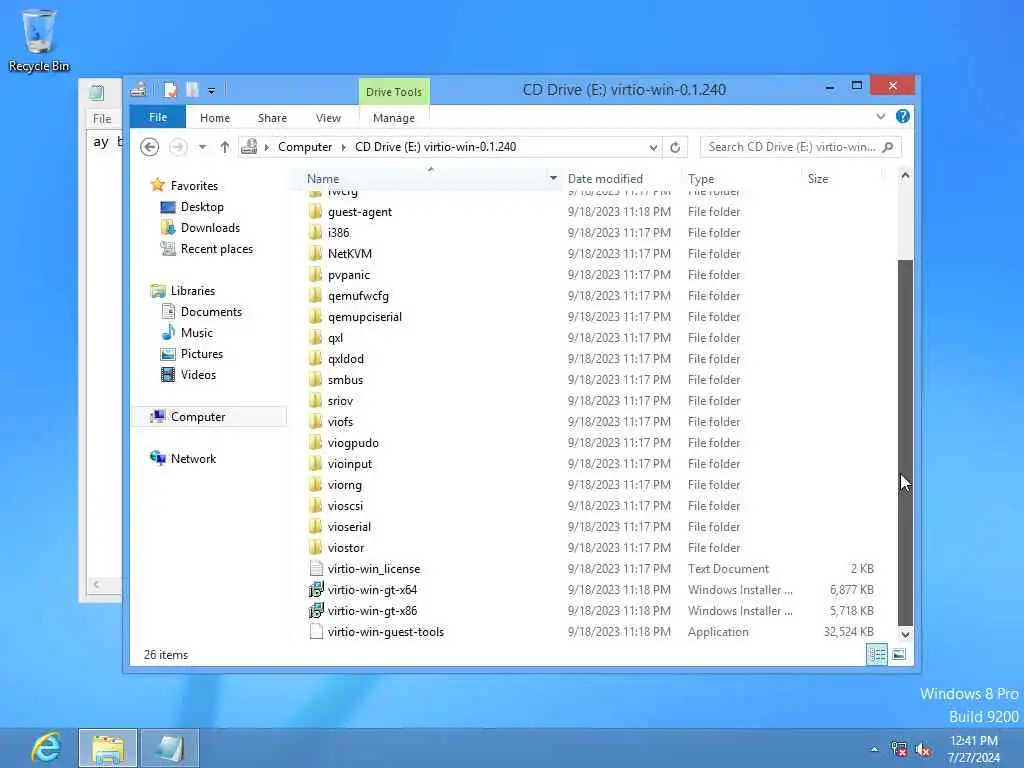Image resolution: width=1024 pixels, height=768 pixels.
Task: Click the vertical scrollbar thumb
Action: pos(905,443)
